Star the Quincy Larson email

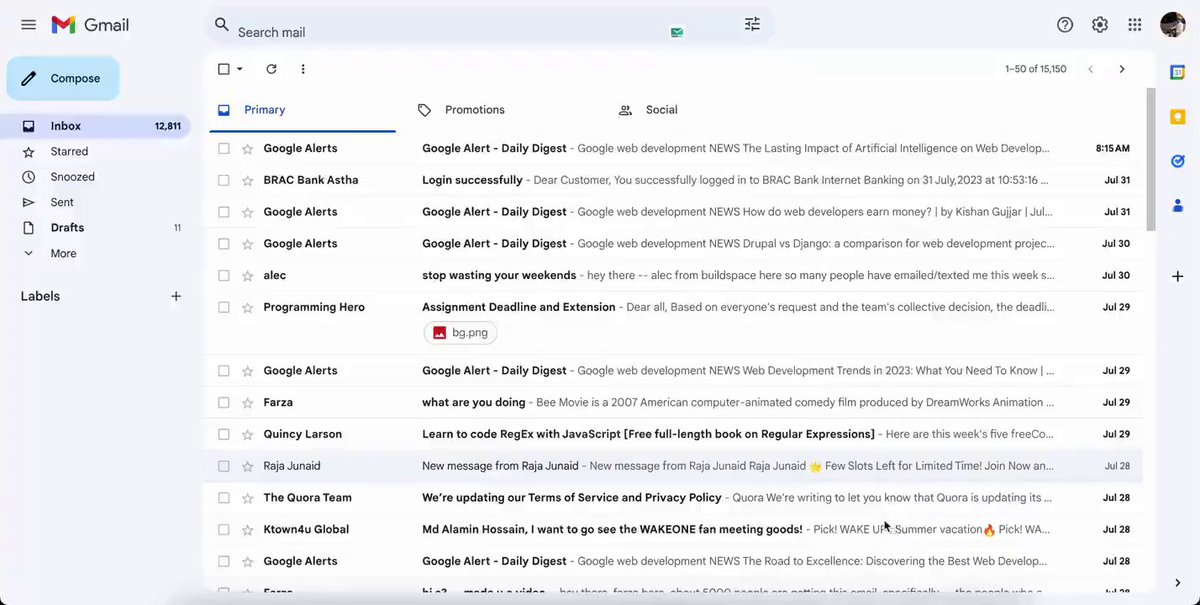[x=247, y=434]
